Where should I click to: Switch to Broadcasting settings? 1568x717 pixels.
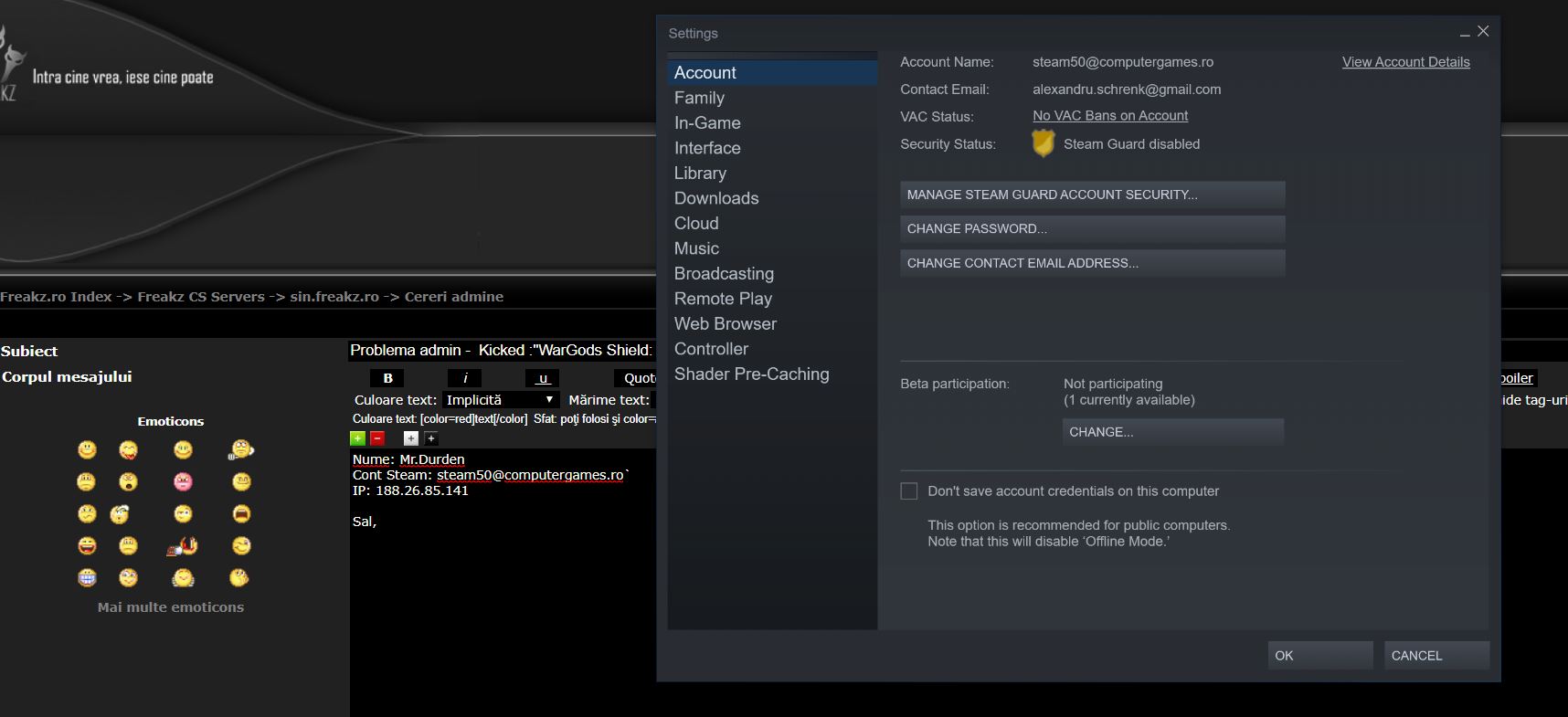[x=772, y=274]
